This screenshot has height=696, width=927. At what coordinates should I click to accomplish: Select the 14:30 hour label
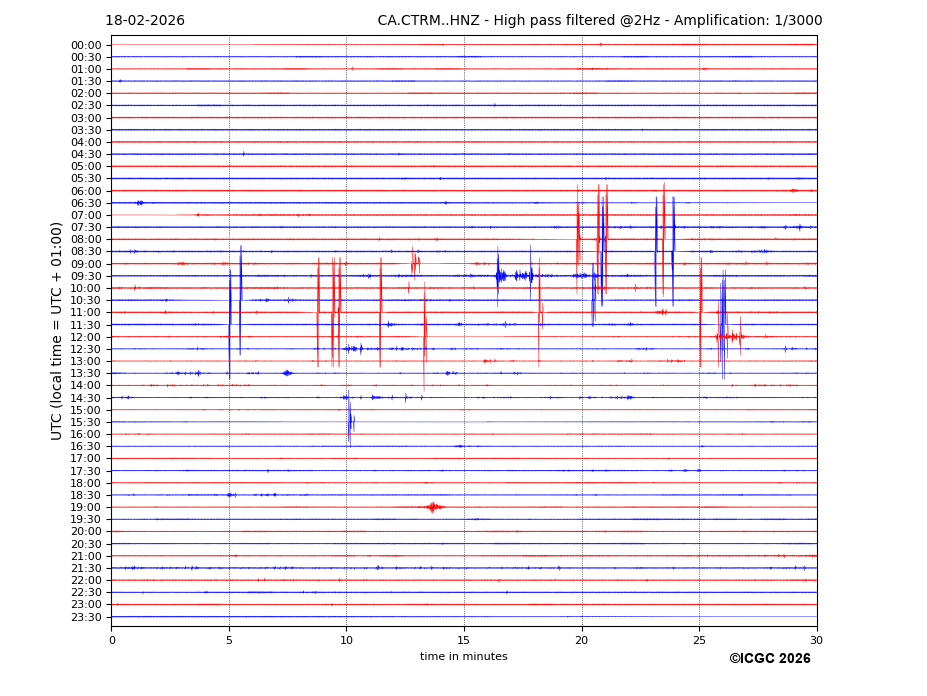coord(86,398)
